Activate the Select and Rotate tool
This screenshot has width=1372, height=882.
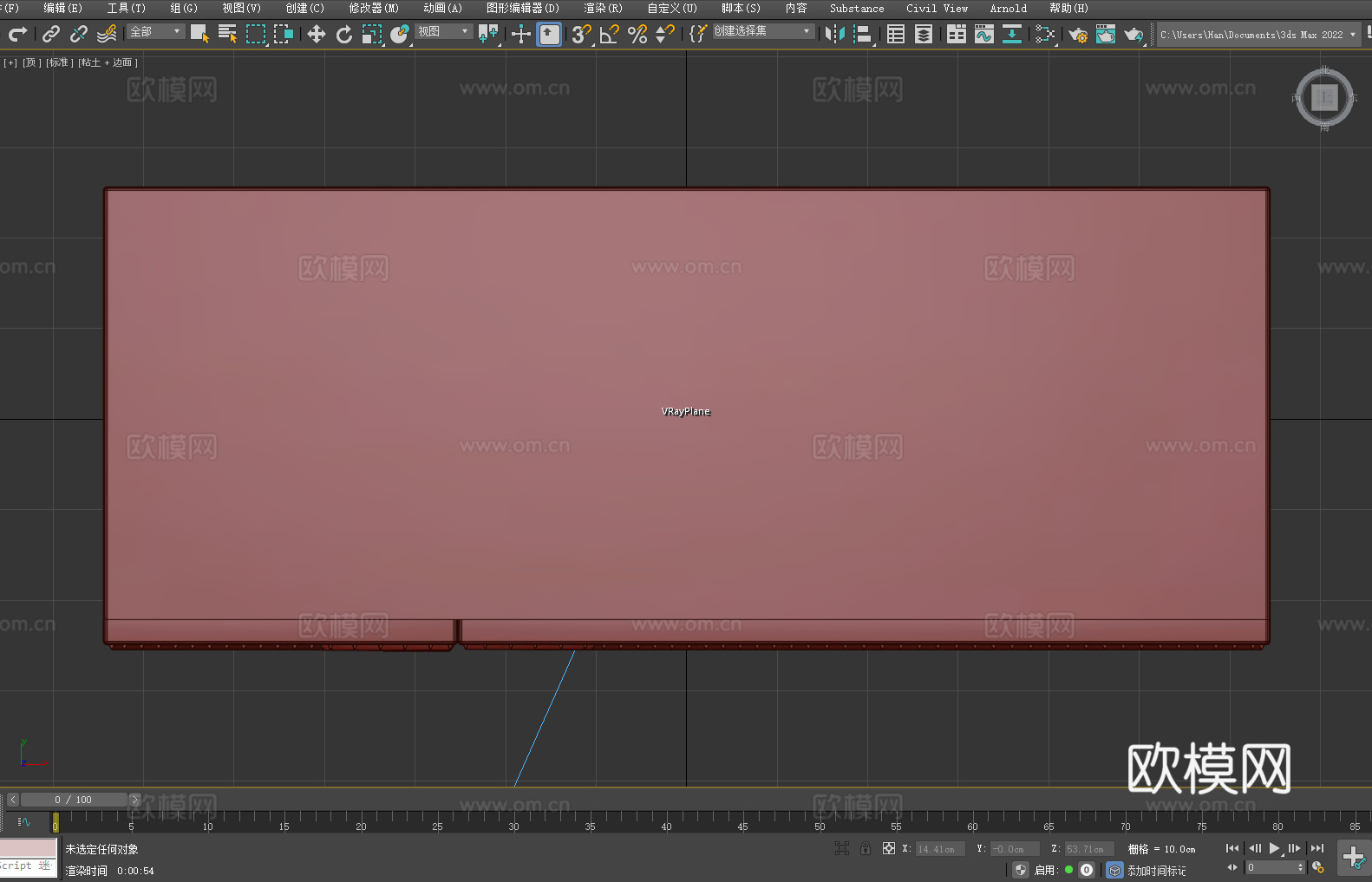(344, 34)
